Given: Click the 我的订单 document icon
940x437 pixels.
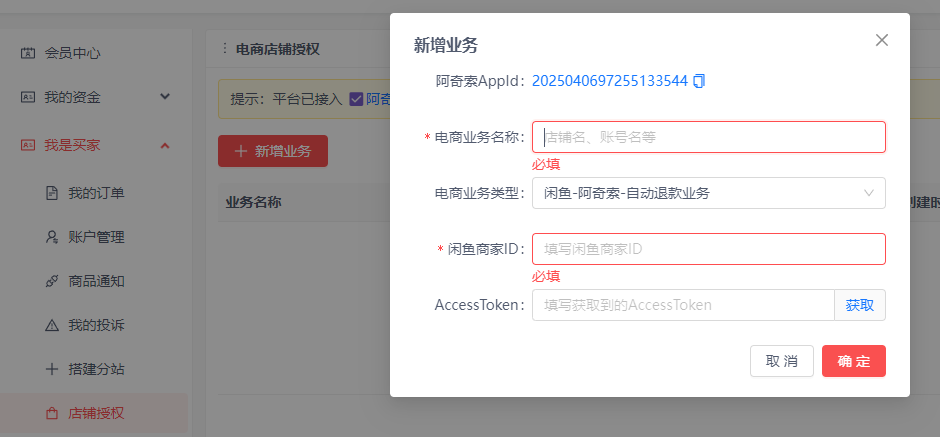Looking at the screenshot, I should click(x=52, y=193).
